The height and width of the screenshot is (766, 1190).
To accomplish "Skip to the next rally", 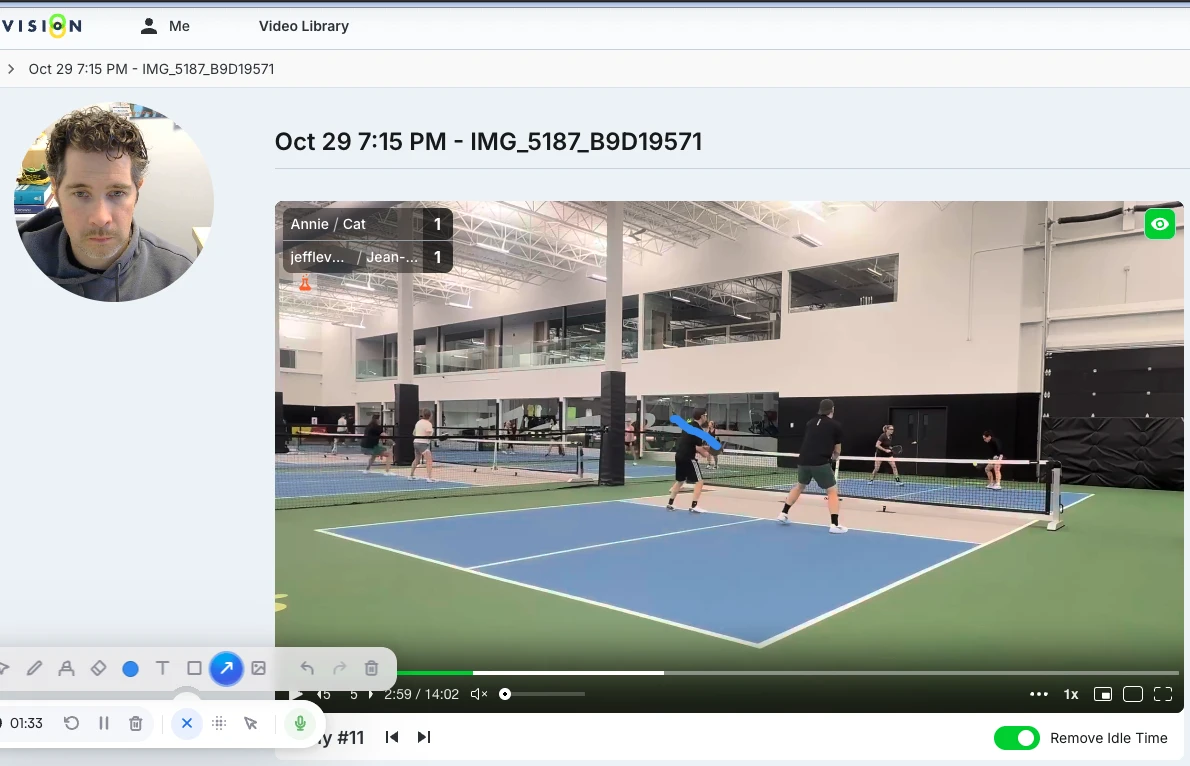I will pyautogui.click(x=423, y=737).
